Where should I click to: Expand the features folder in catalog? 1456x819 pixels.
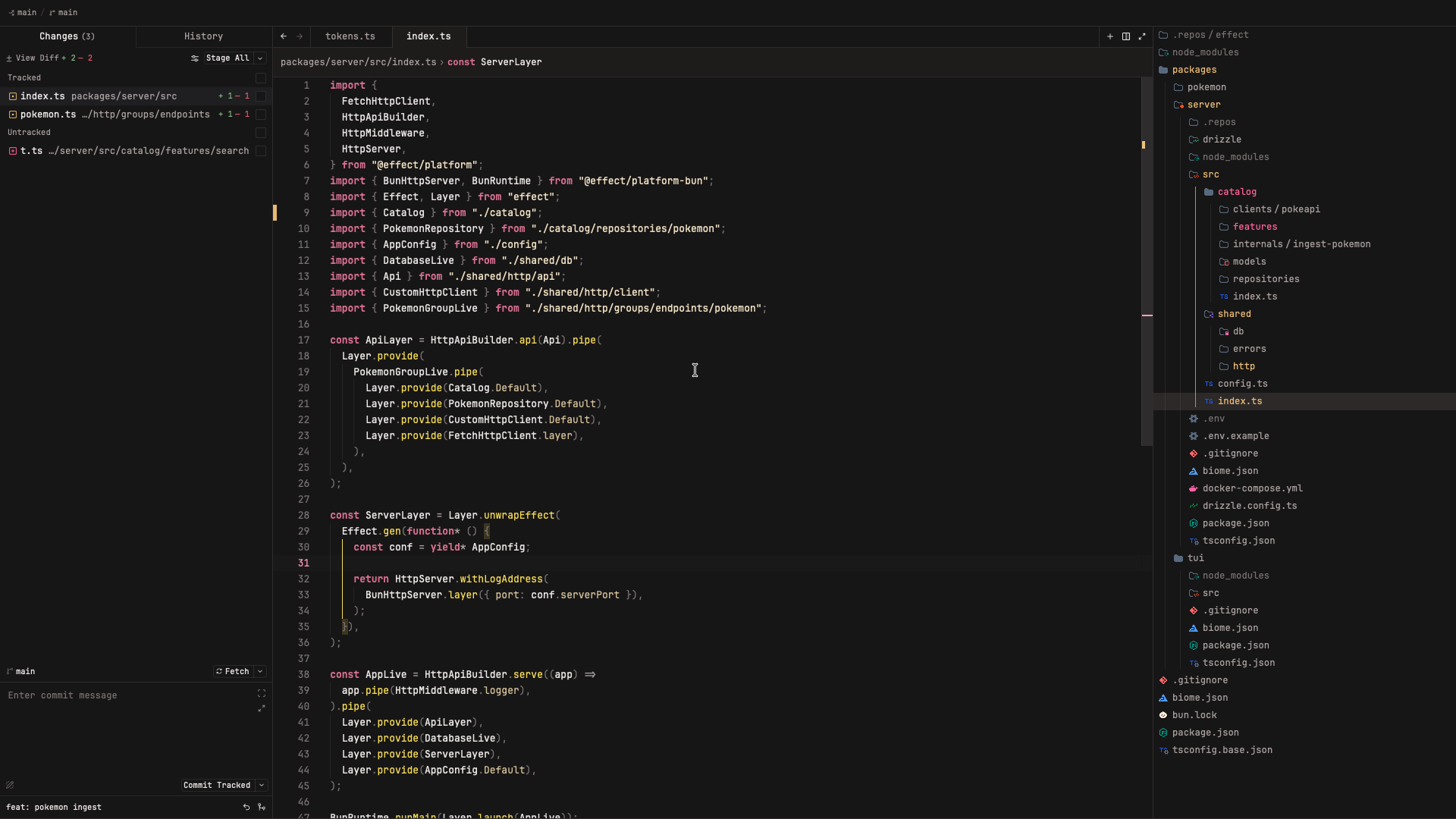tap(1254, 227)
